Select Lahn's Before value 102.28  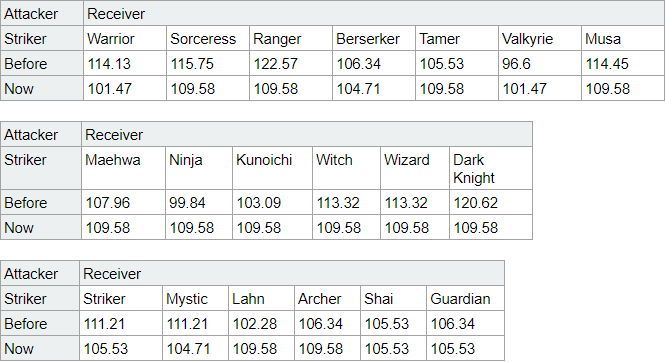(262, 324)
